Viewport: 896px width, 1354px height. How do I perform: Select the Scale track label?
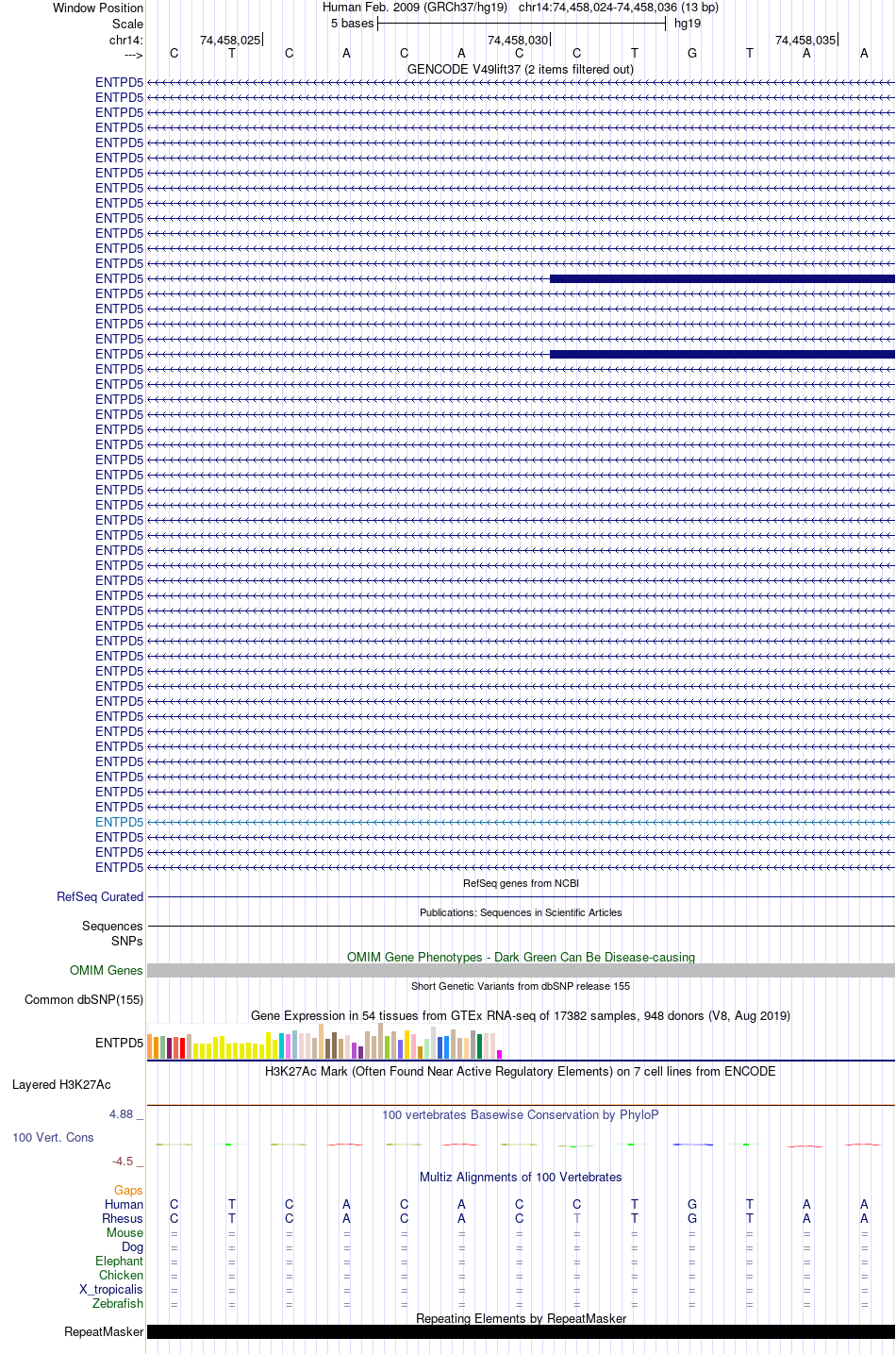[x=128, y=24]
